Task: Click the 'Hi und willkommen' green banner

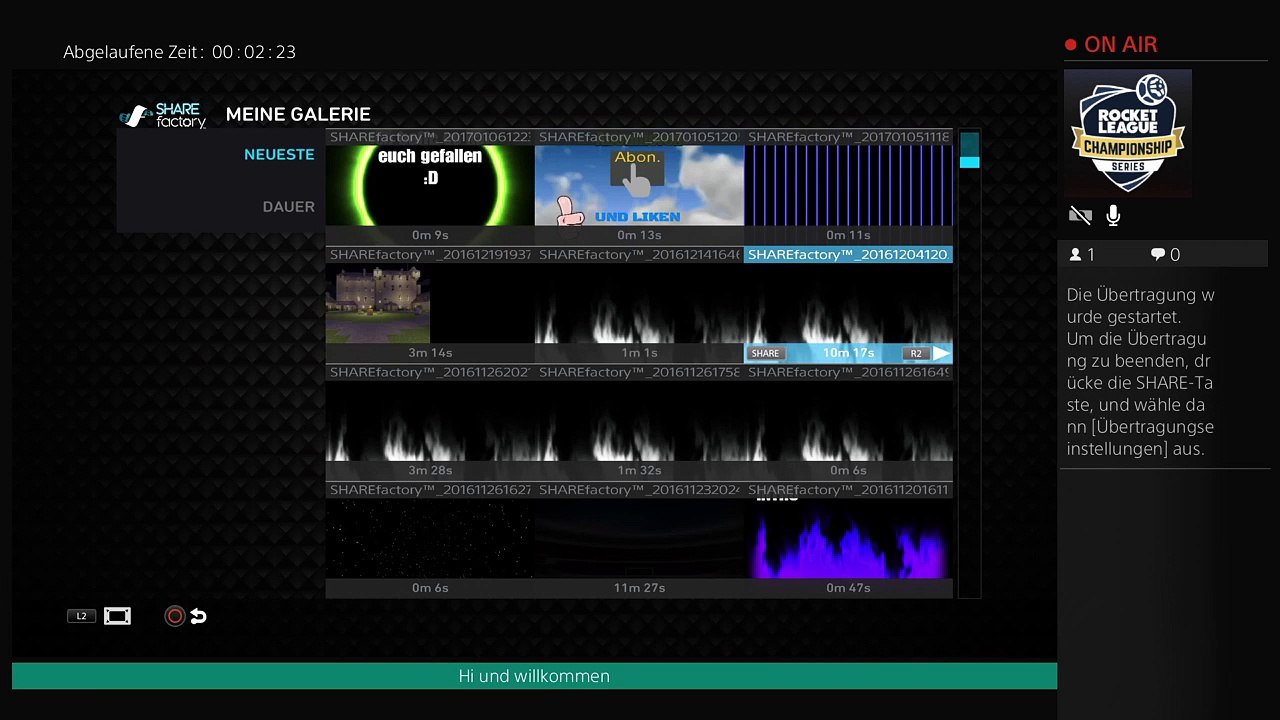Action: [534, 676]
